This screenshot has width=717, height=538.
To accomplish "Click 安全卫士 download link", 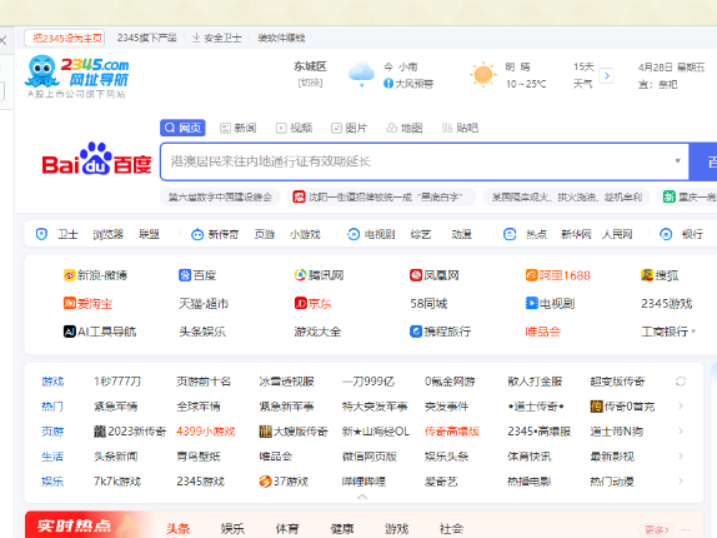I will click(x=217, y=38).
